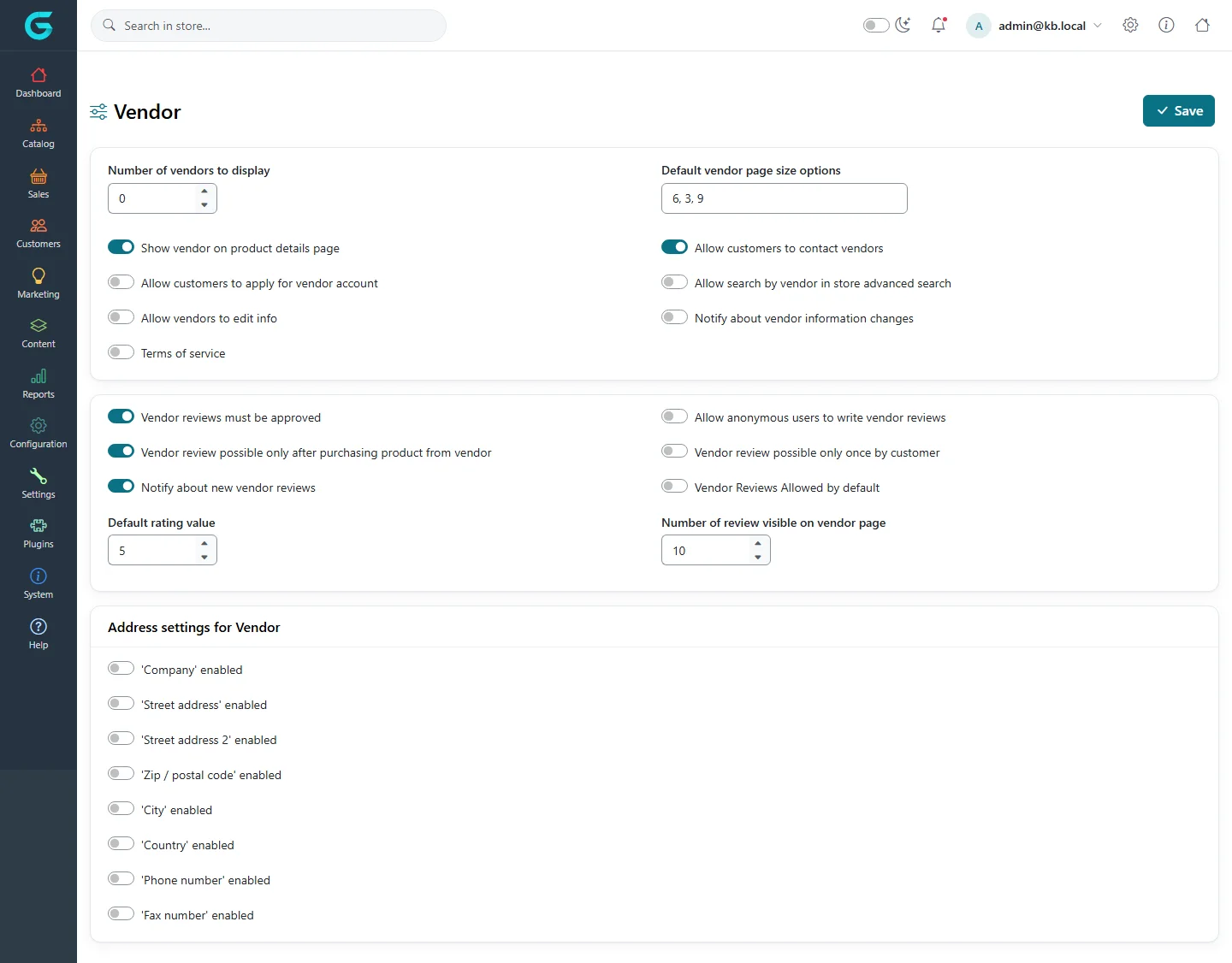Open the notifications bell icon

[x=939, y=25]
